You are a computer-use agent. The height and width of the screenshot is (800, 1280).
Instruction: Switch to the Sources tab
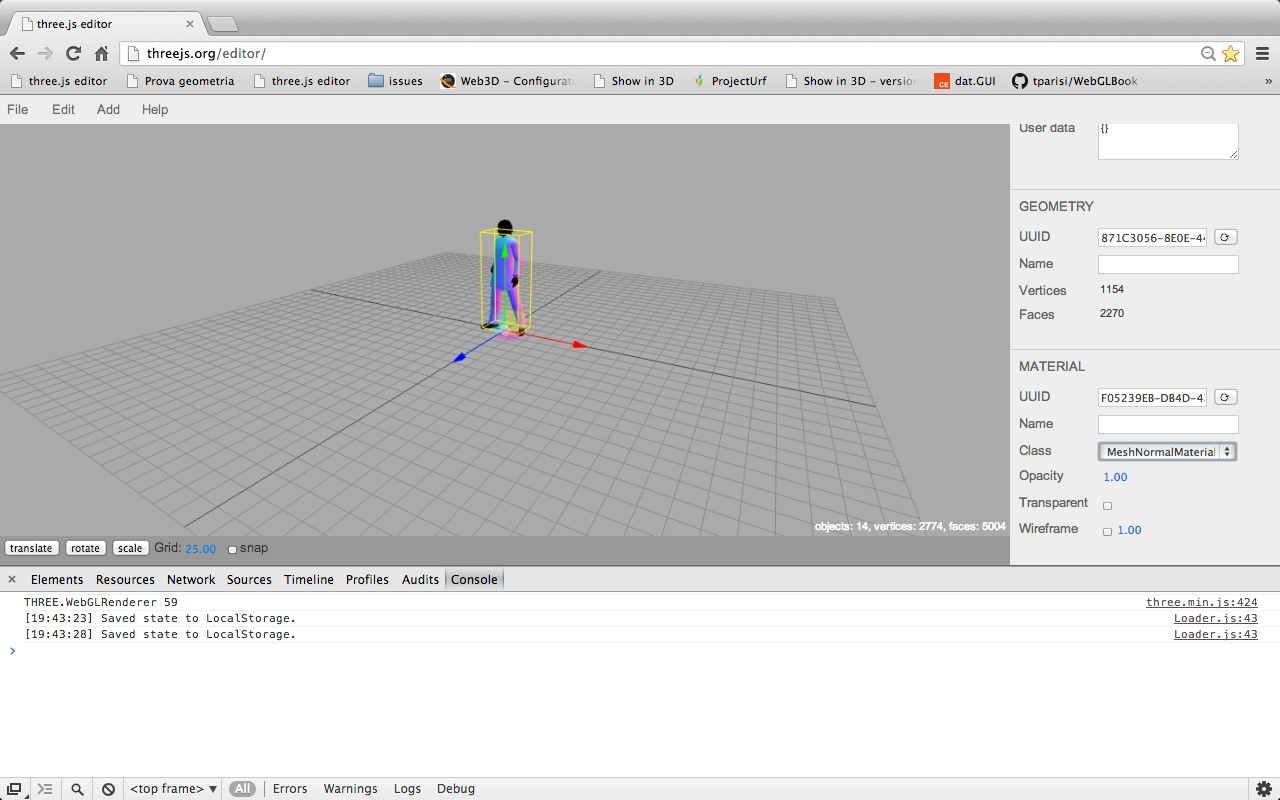click(249, 579)
